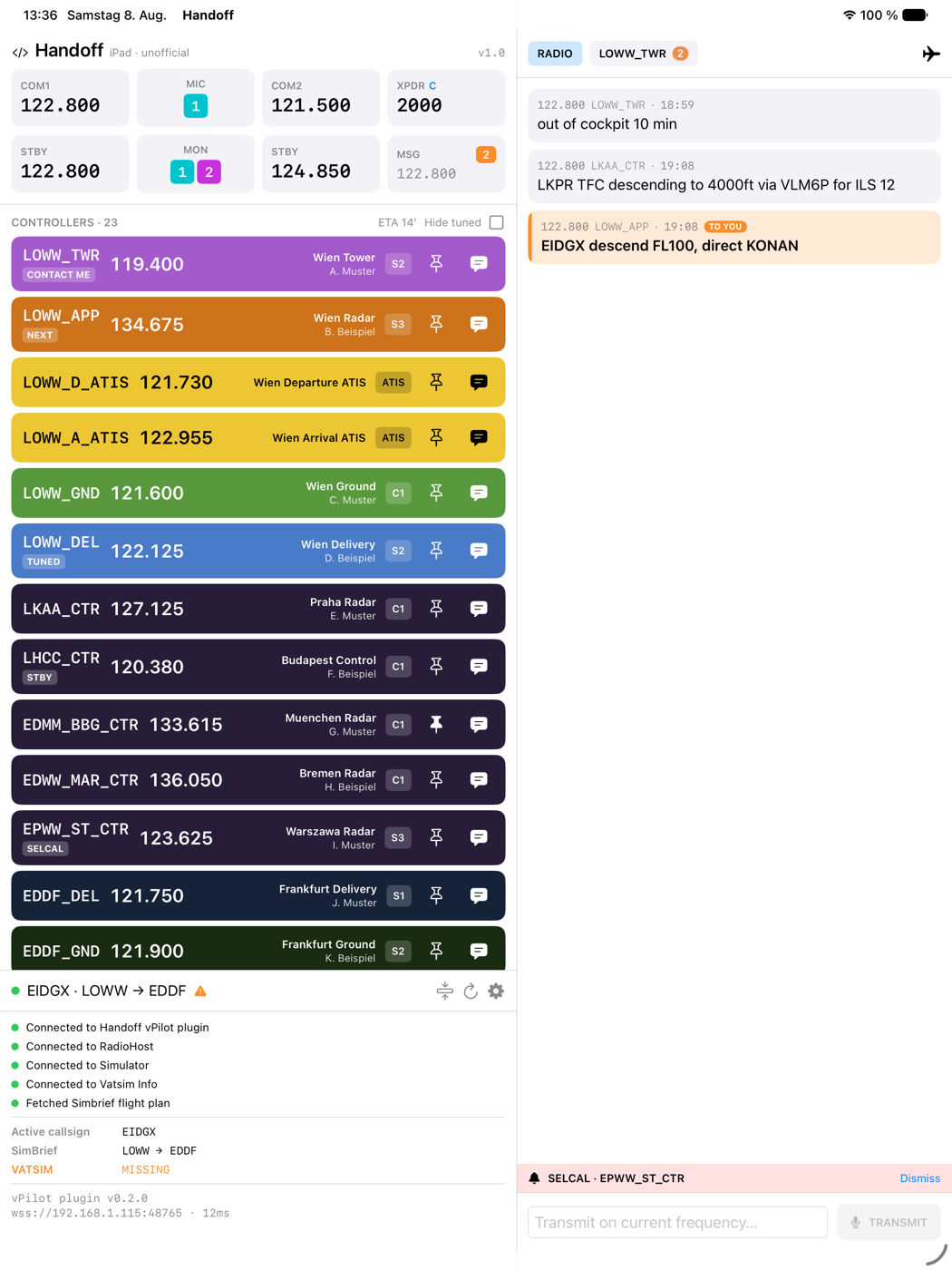The image size is (952, 1270).
Task: Click the ATIS badge on LOWW_A_ATIS
Action: coord(393,438)
